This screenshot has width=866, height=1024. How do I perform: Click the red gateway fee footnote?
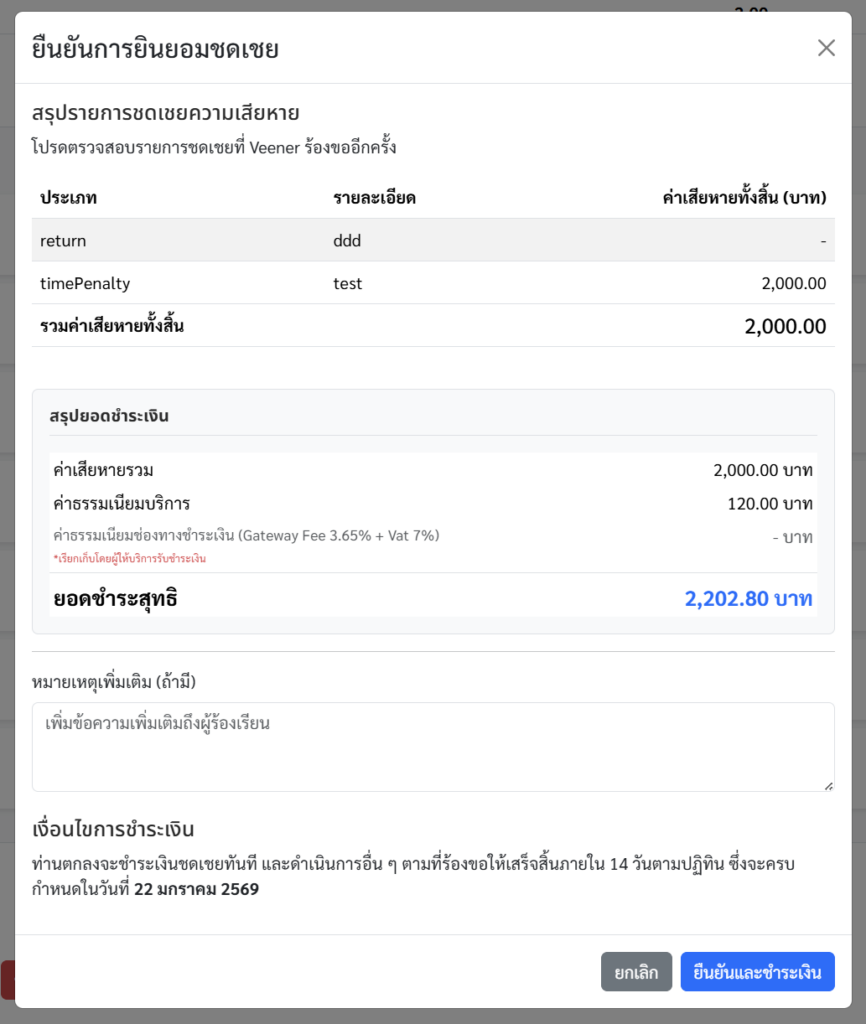[x=129, y=558]
